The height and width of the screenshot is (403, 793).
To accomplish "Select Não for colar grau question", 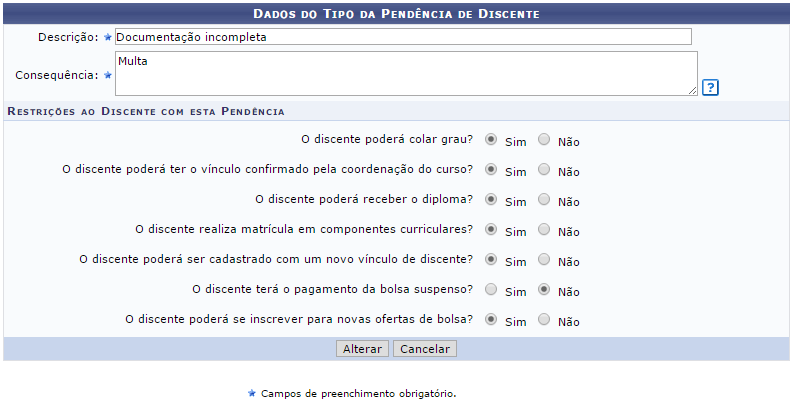I will 544,140.
